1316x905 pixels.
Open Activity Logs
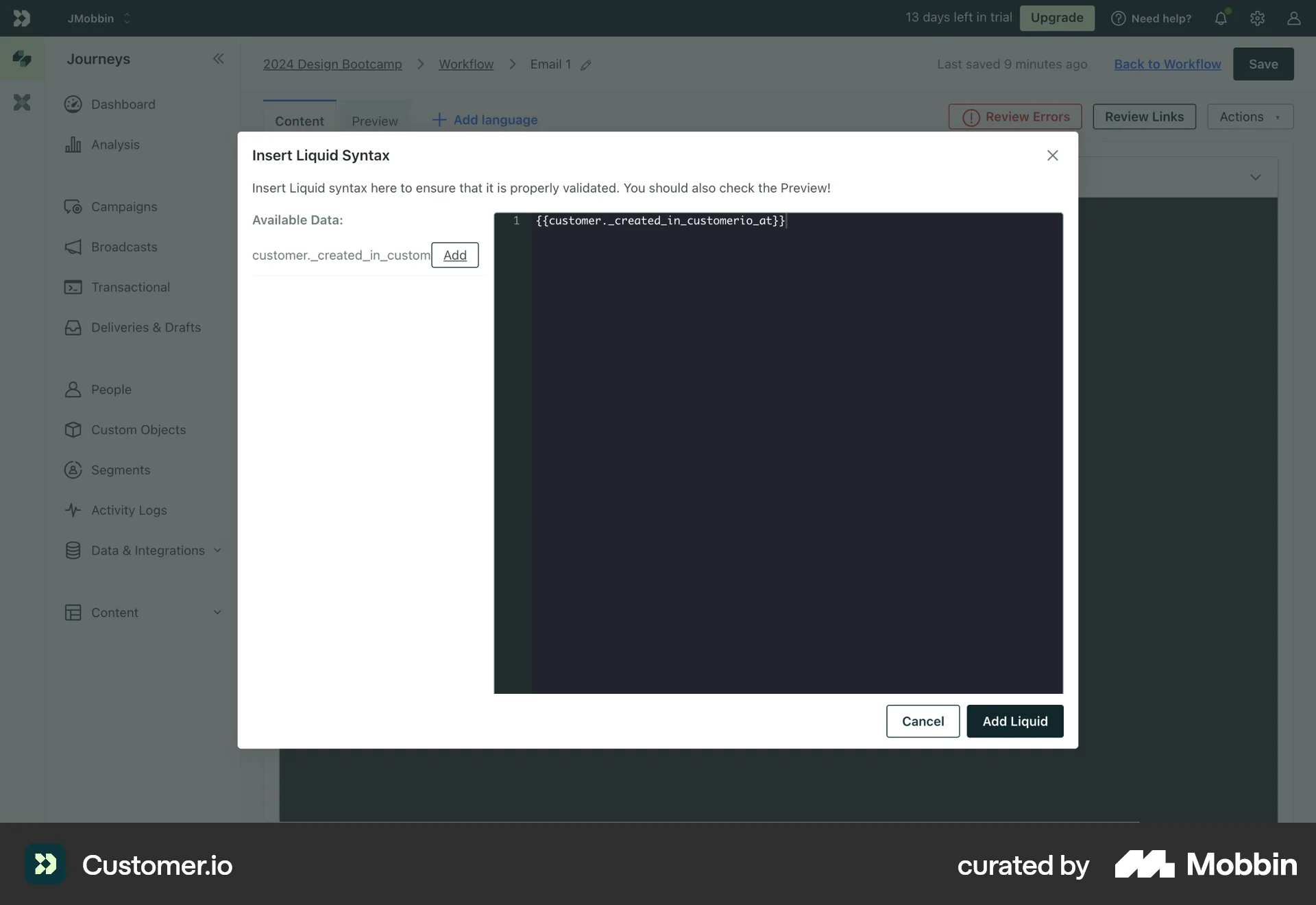pos(129,510)
